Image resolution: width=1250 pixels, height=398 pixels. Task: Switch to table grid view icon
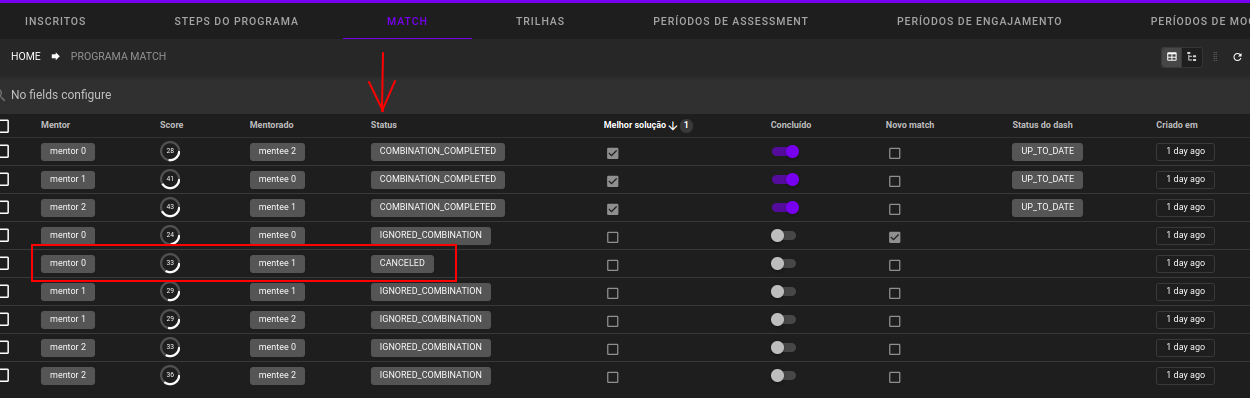point(1172,57)
